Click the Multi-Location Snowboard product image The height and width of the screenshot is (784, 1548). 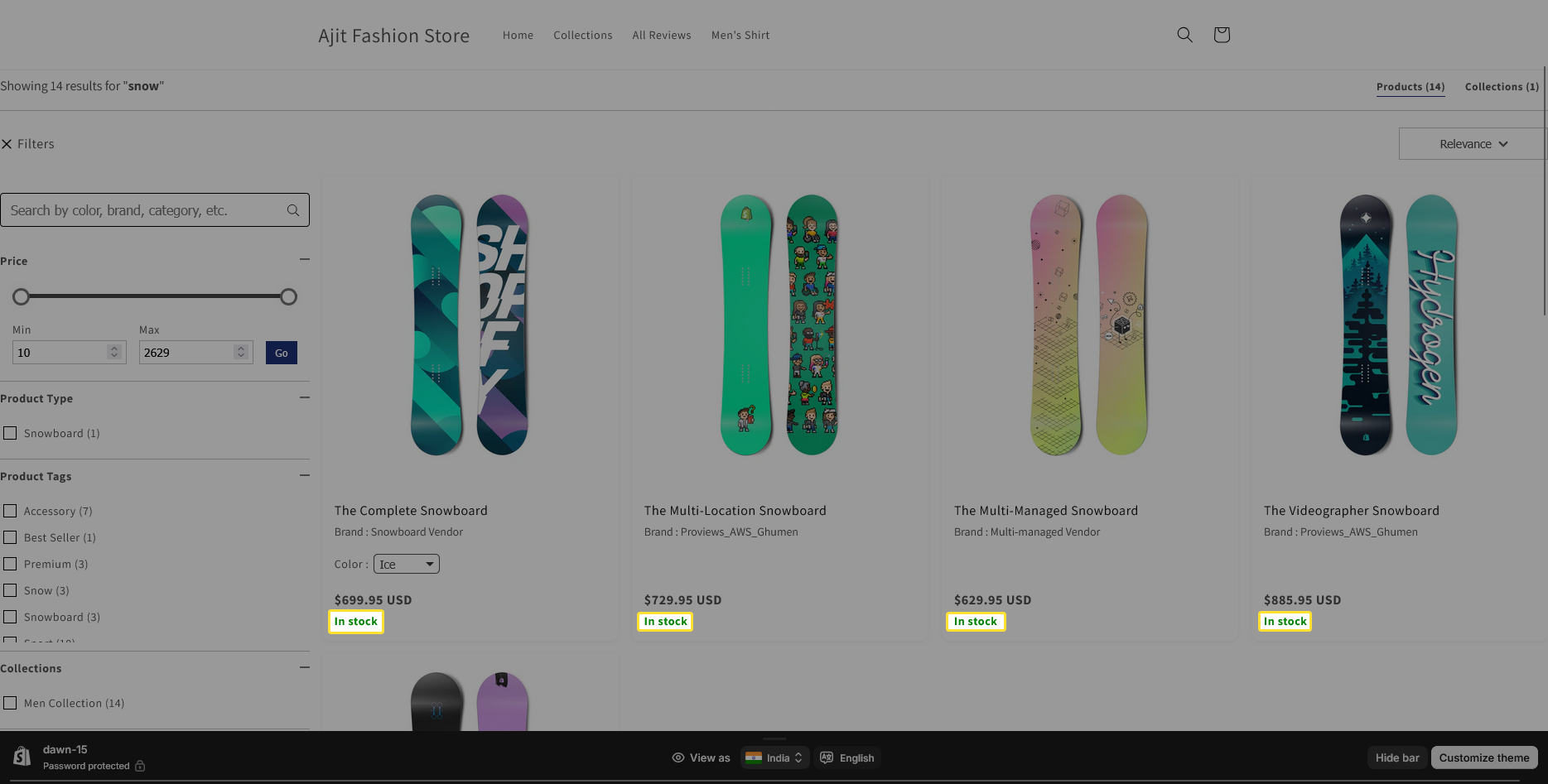click(779, 325)
